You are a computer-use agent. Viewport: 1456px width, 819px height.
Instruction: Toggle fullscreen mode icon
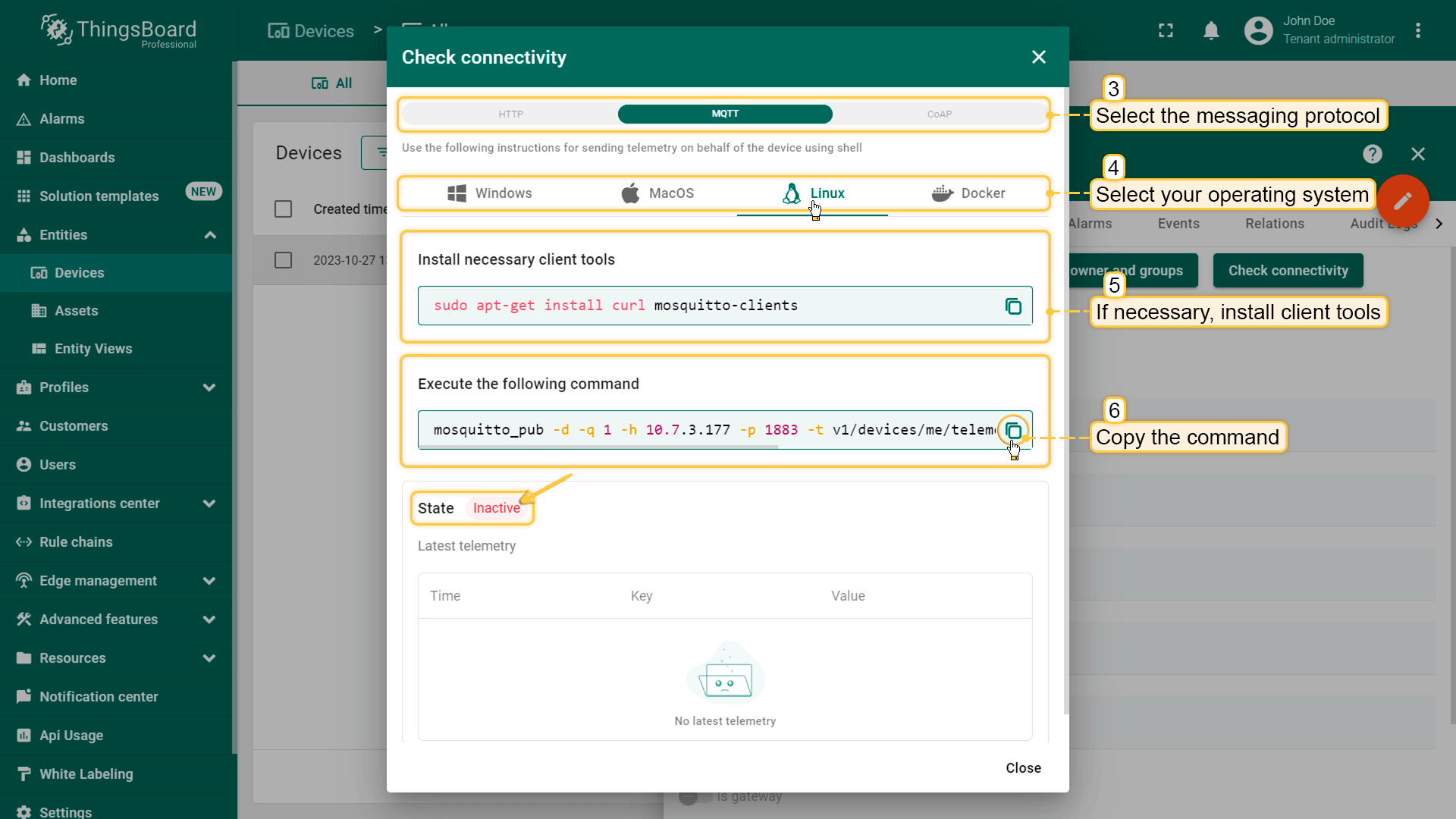tap(1166, 31)
